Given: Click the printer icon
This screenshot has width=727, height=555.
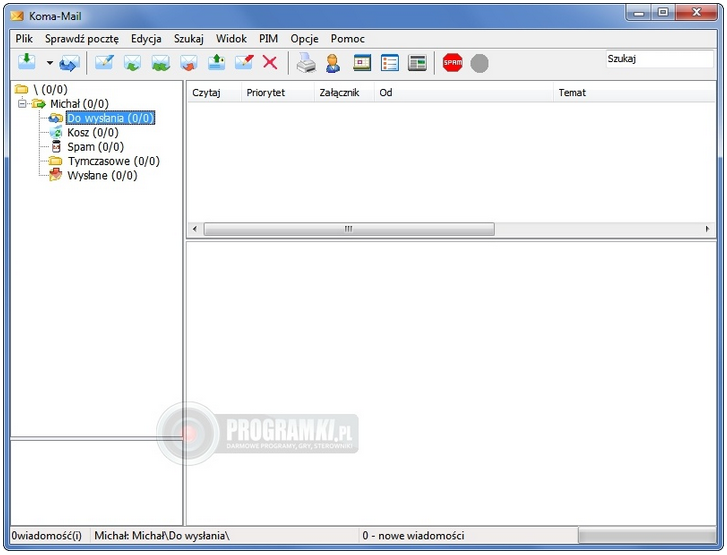Looking at the screenshot, I should (x=306, y=63).
